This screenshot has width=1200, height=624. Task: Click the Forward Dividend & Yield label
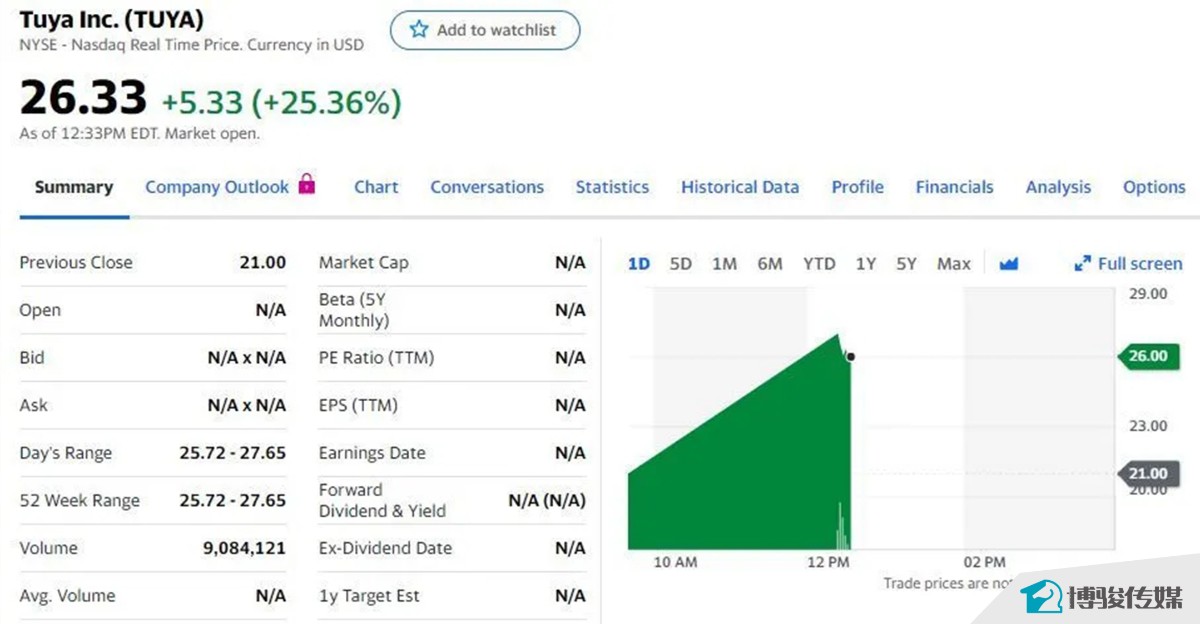click(383, 500)
